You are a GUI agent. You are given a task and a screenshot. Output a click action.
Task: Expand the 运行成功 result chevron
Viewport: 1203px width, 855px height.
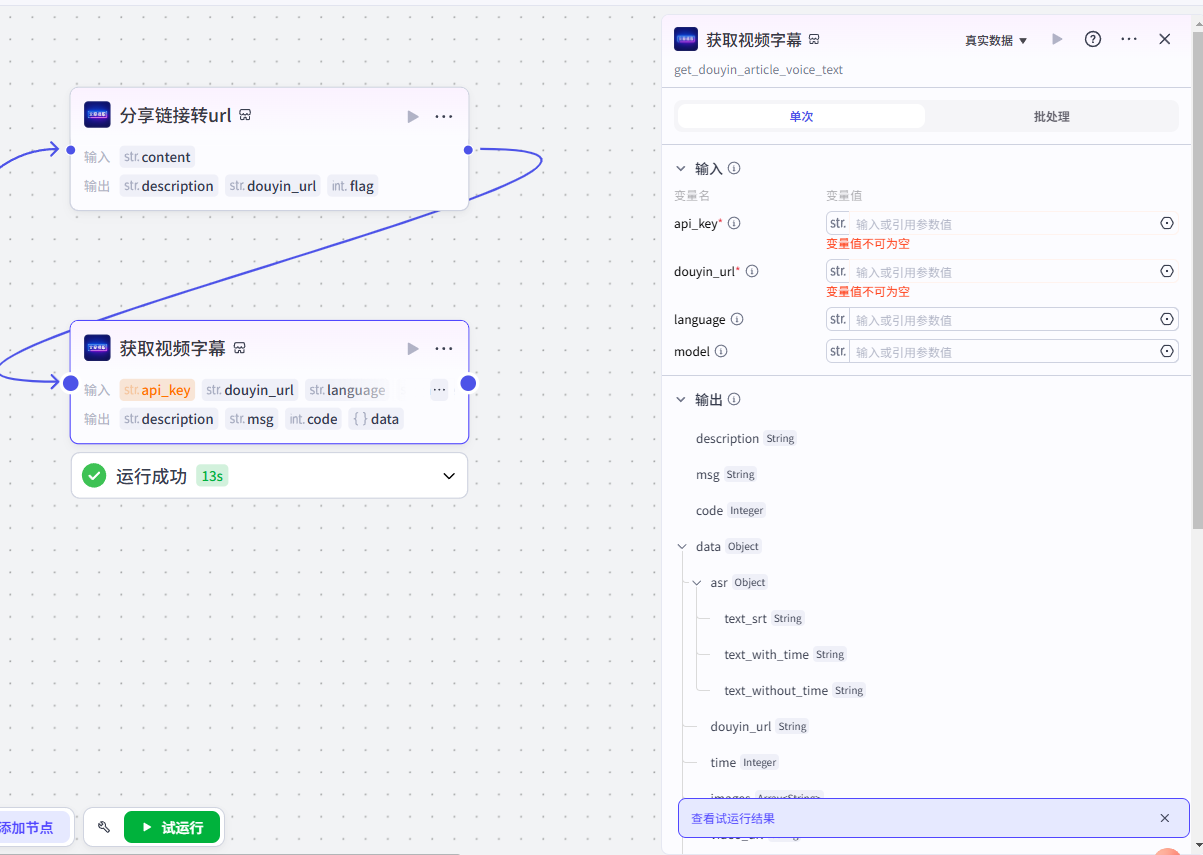[x=449, y=476]
